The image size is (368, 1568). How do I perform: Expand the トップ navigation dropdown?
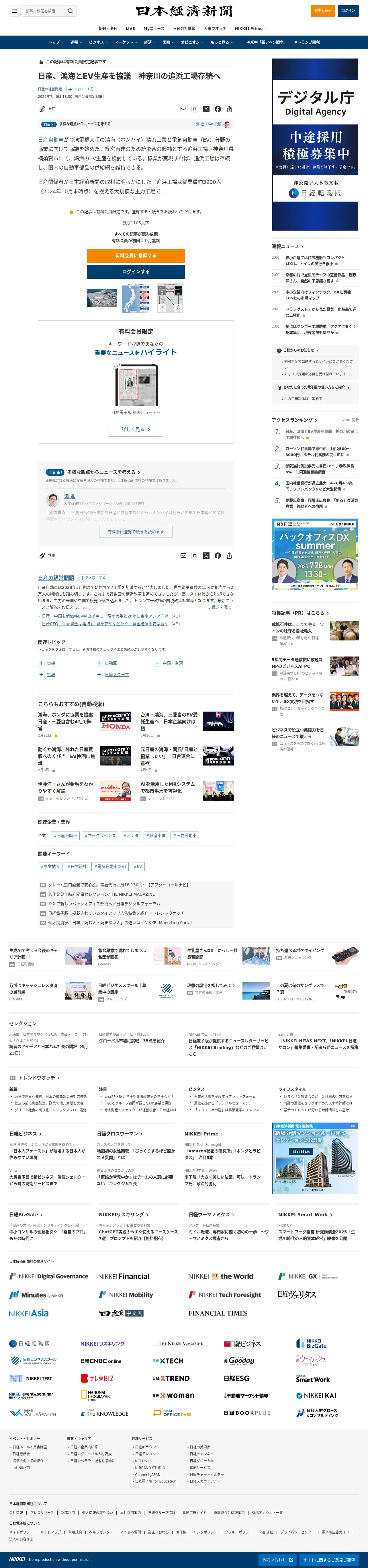[x=56, y=43]
